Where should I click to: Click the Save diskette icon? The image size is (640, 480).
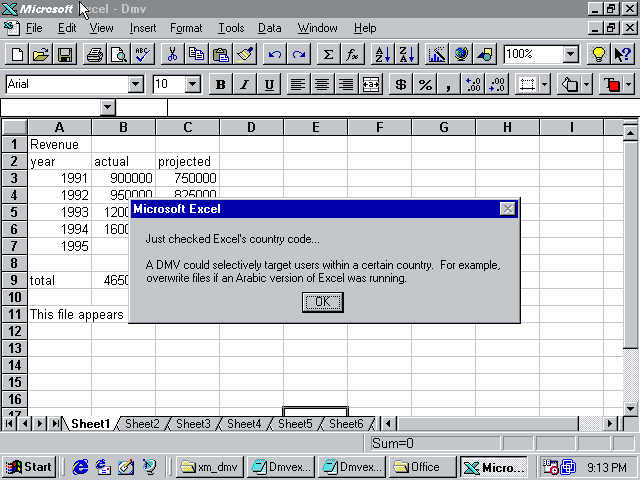coord(64,54)
